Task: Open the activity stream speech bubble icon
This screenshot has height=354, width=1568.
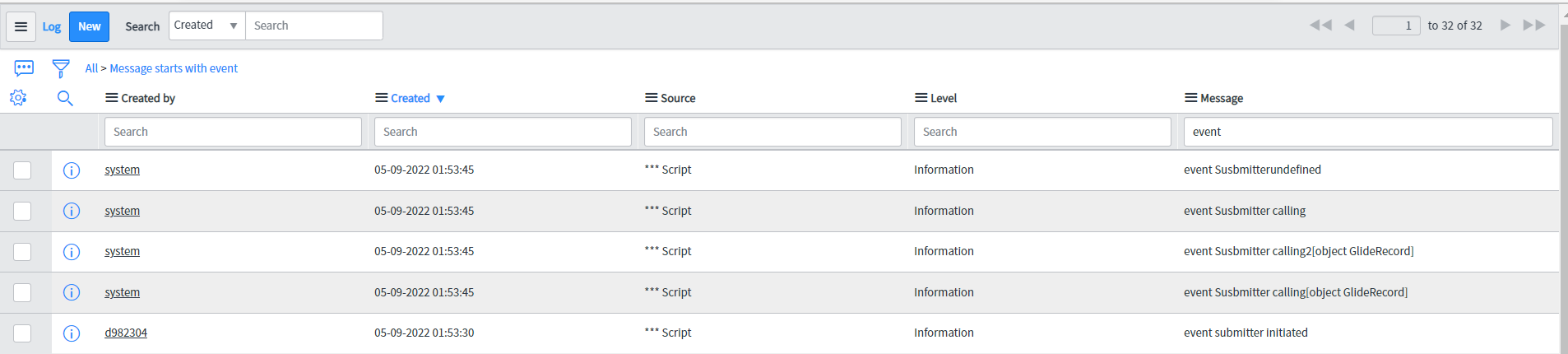Action: [x=24, y=68]
